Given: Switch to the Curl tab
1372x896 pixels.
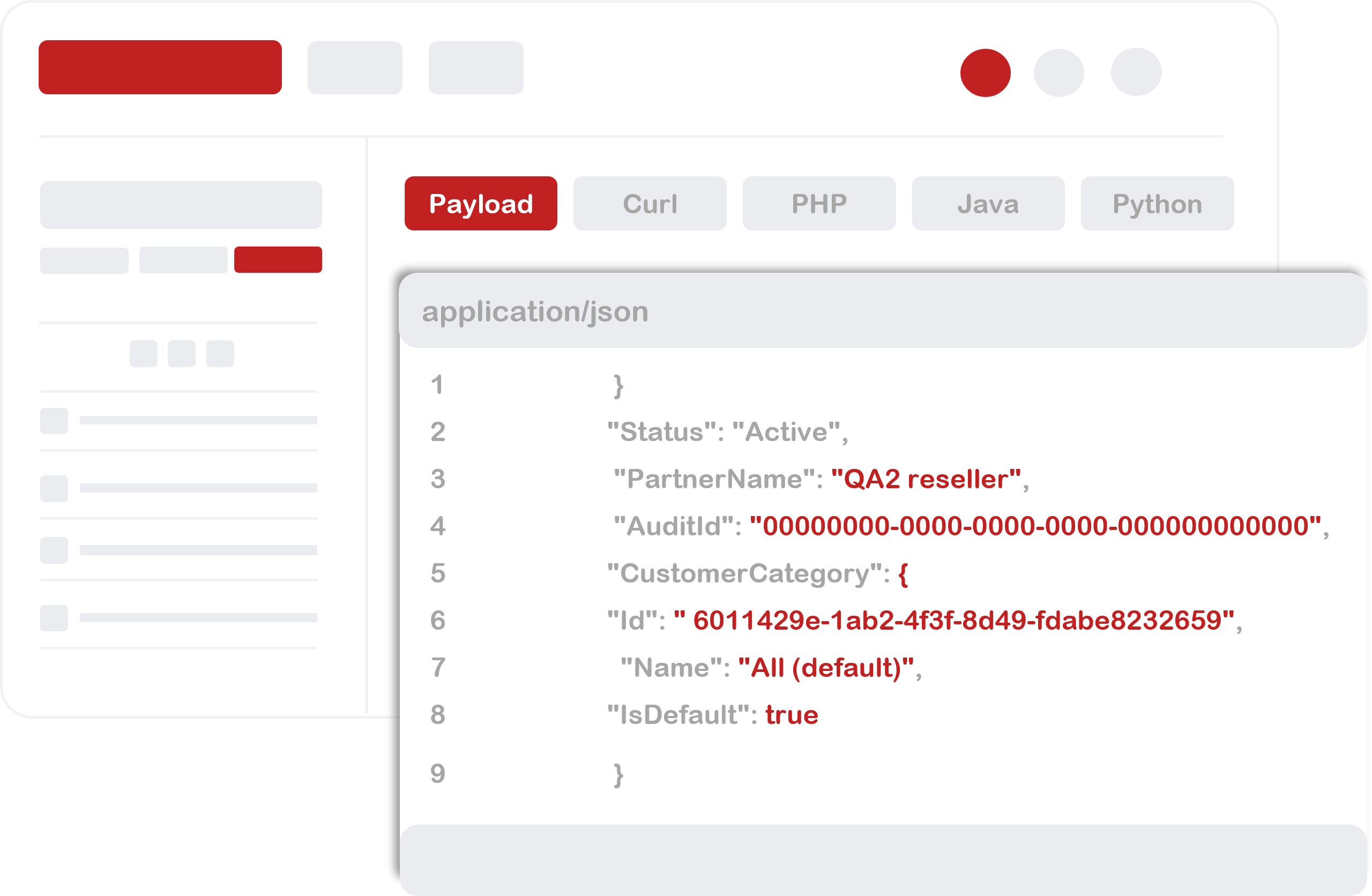Looking at the screenshot, I should click(x=650, y=204).
